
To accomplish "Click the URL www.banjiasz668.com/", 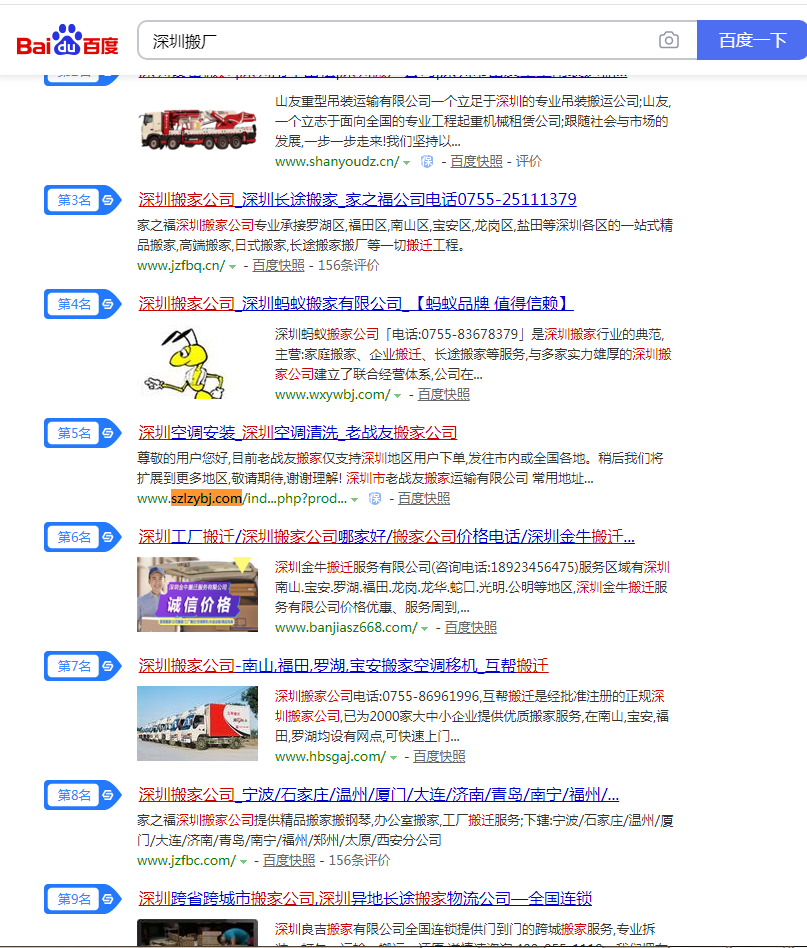I will click(346, 628).
